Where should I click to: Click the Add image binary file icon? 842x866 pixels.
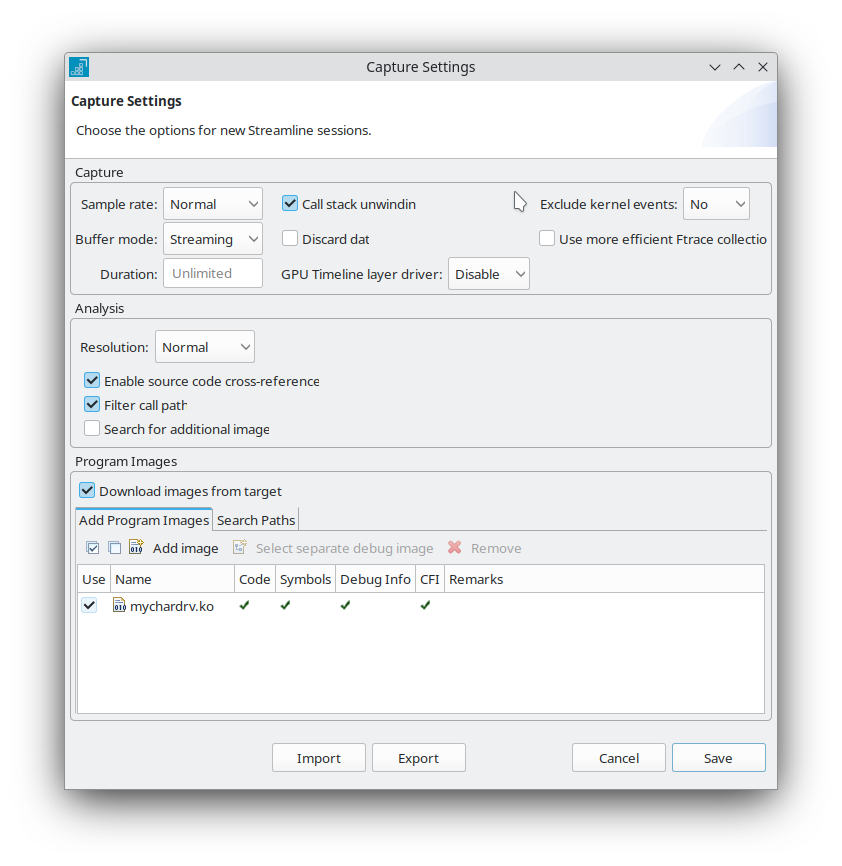136,548
